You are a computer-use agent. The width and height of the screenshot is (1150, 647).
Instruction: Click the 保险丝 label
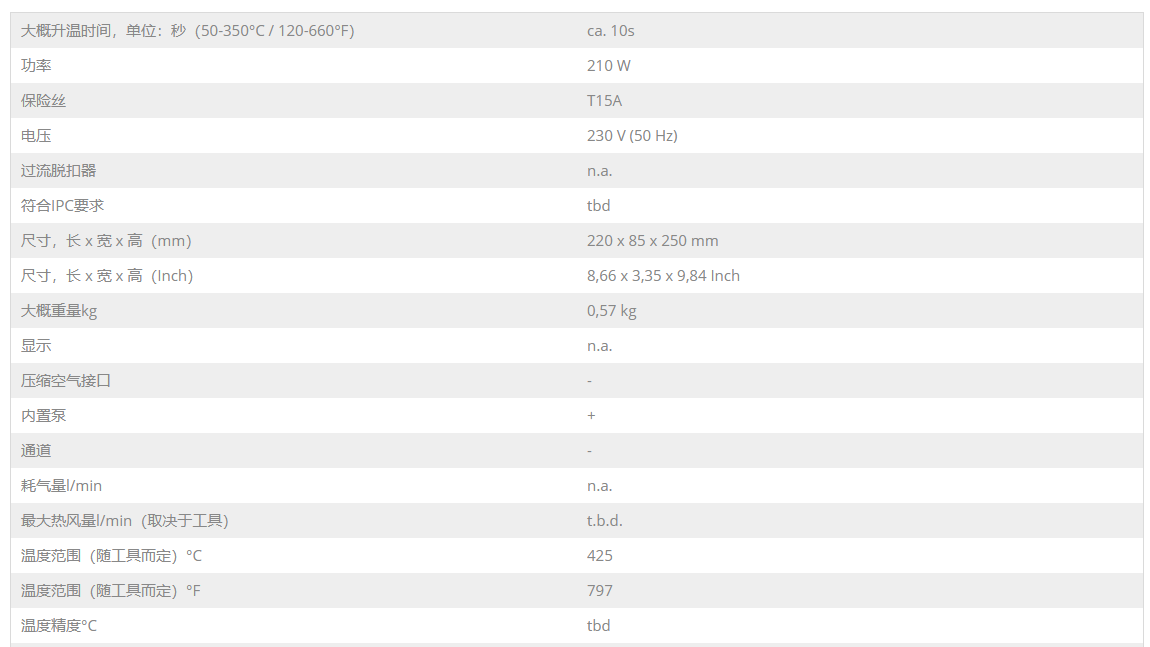[43, 100]
